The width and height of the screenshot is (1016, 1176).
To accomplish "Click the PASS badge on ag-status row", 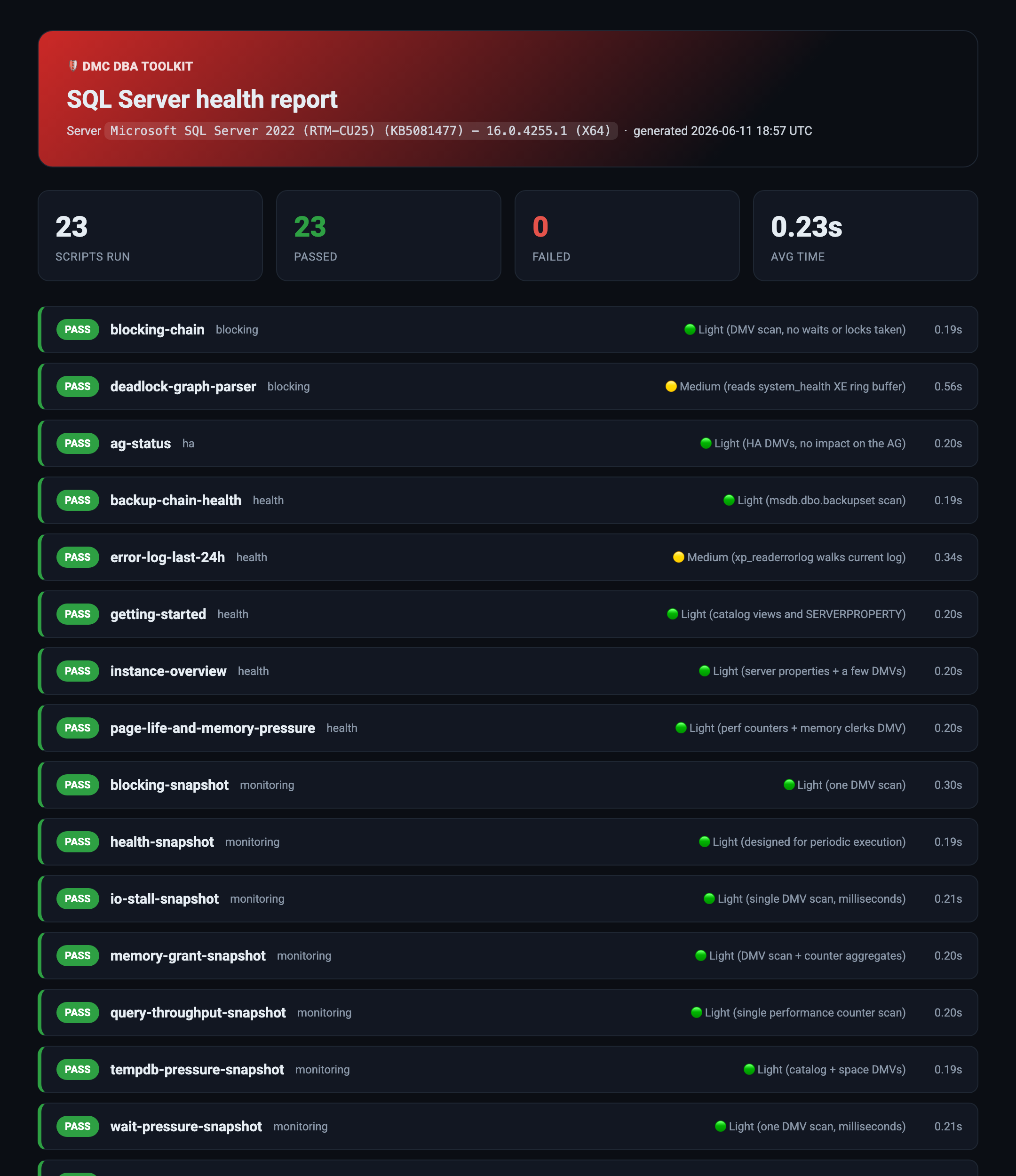I will (78, 443).
